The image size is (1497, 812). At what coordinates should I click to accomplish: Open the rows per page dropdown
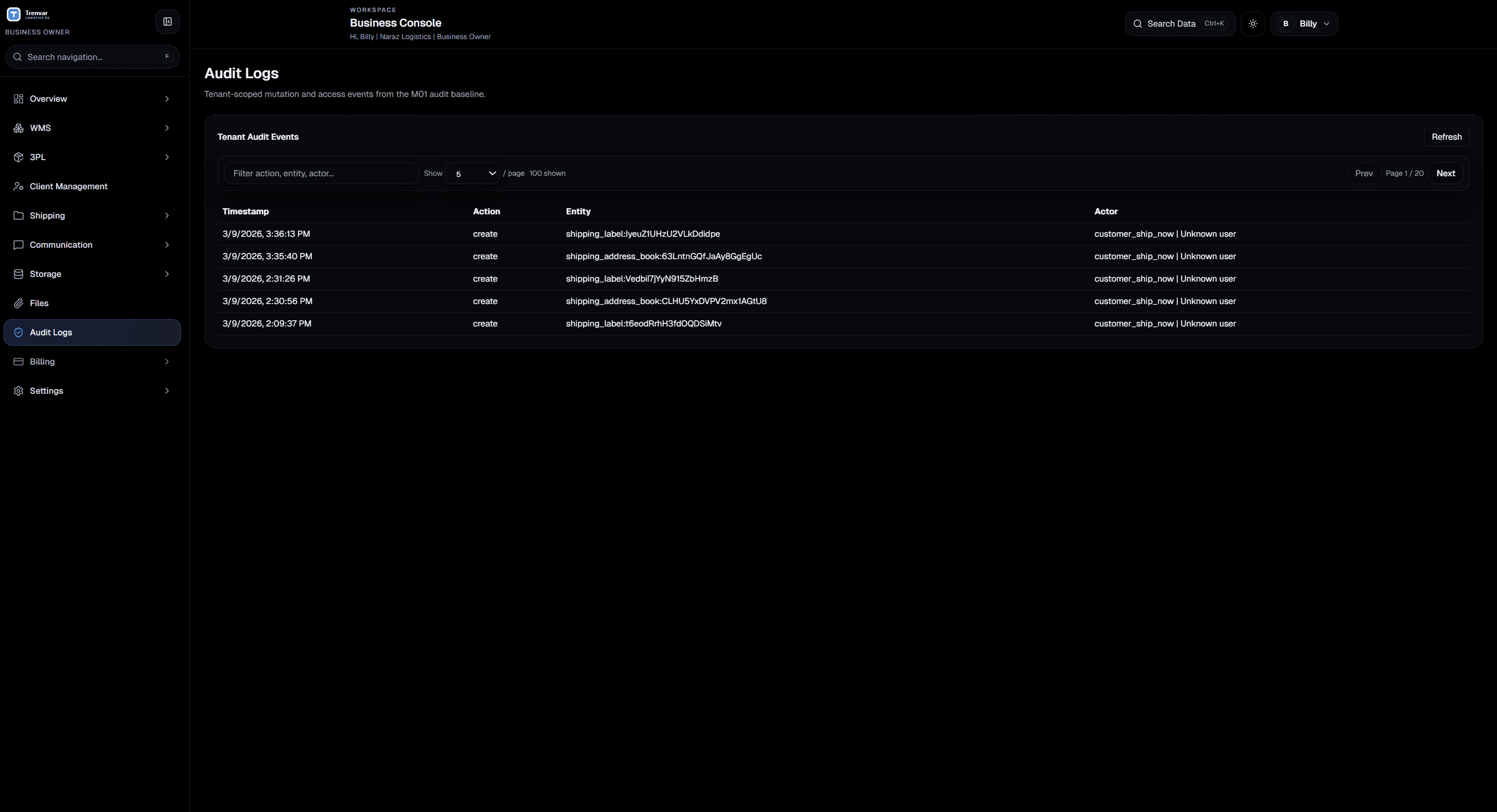coord(473,174)
